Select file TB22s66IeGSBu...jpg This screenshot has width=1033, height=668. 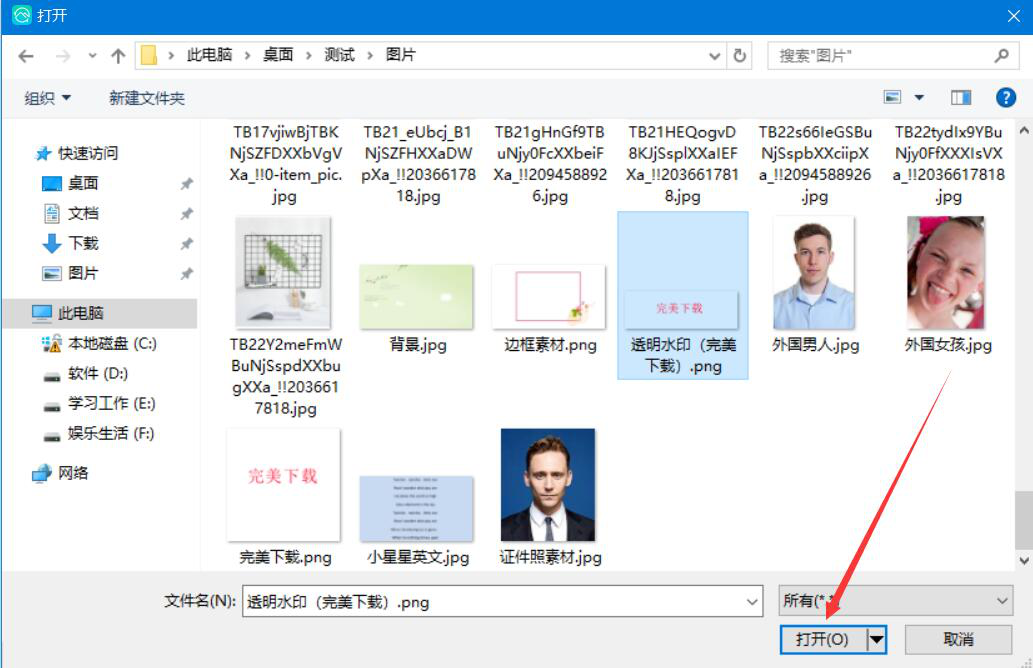click(815, 164)
